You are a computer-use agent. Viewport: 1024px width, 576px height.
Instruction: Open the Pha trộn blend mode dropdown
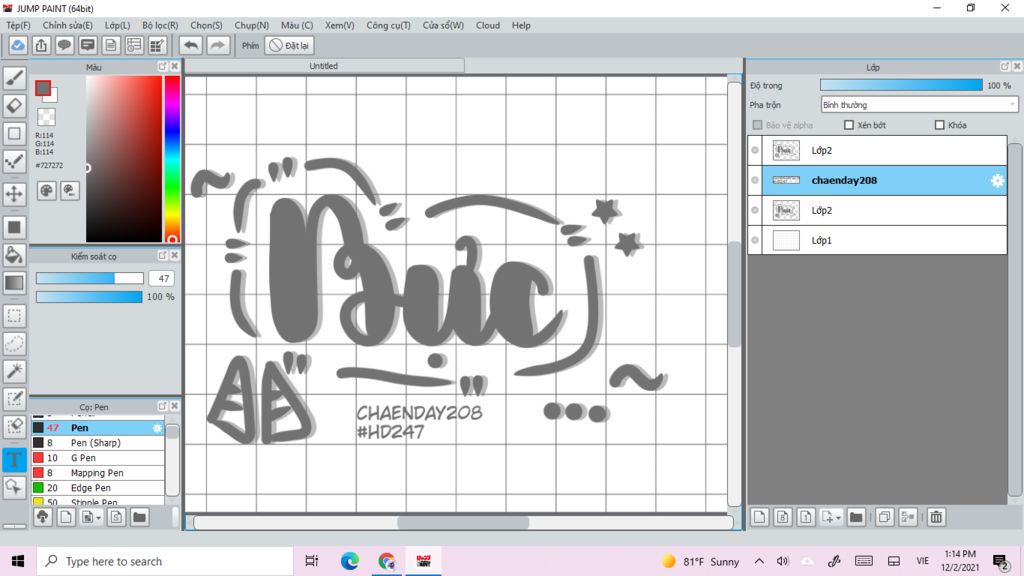tap(919, 104)
